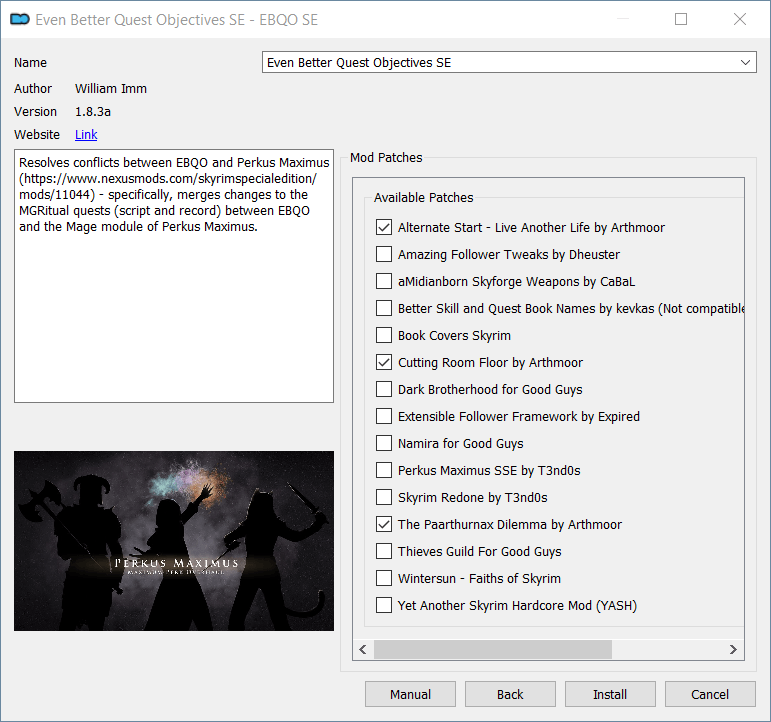The width and height of the screenshot is (771, 722).
Task: Tick Wintersun - Faiths of Skyrim checkbox
Action: (384, 578)
